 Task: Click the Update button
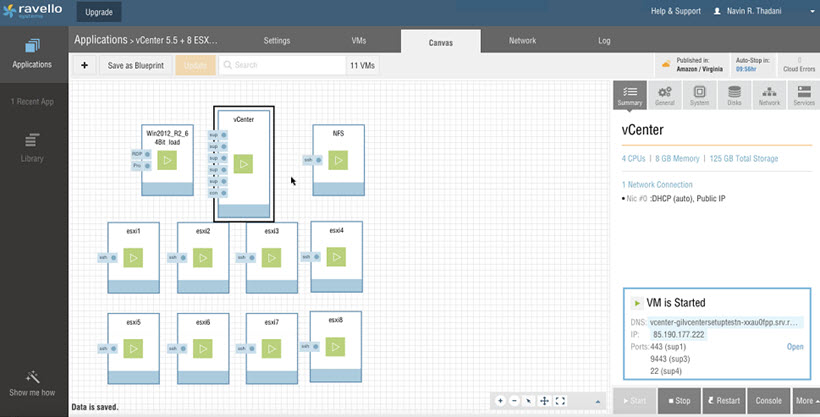pos(195,65)
